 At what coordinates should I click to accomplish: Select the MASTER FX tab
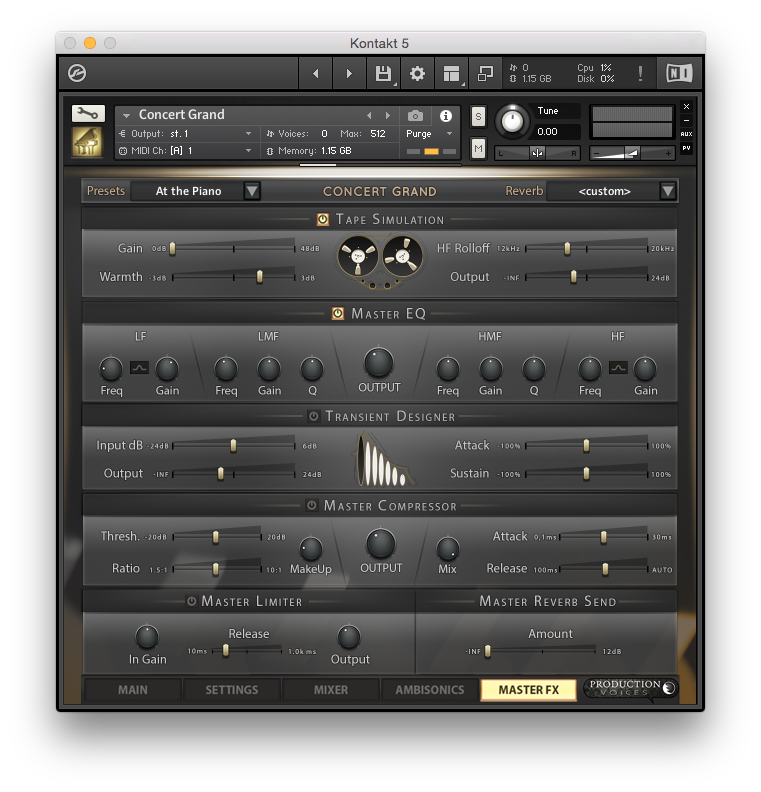pyautogui.click(x=529, y=690)
